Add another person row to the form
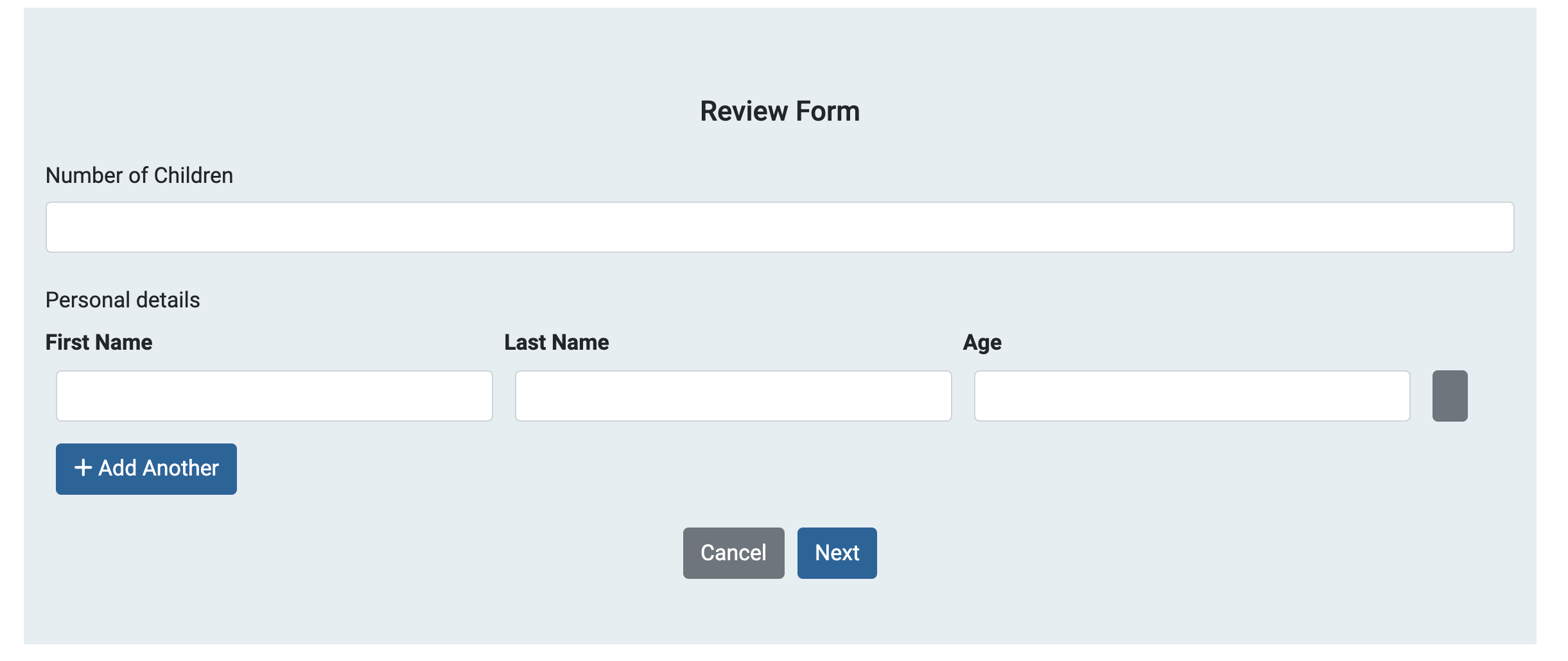 (146, 468)
